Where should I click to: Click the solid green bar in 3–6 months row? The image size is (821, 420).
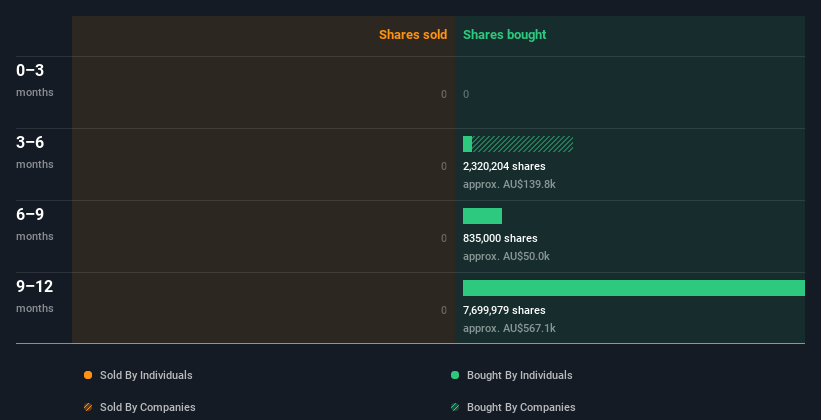point(468,144)
